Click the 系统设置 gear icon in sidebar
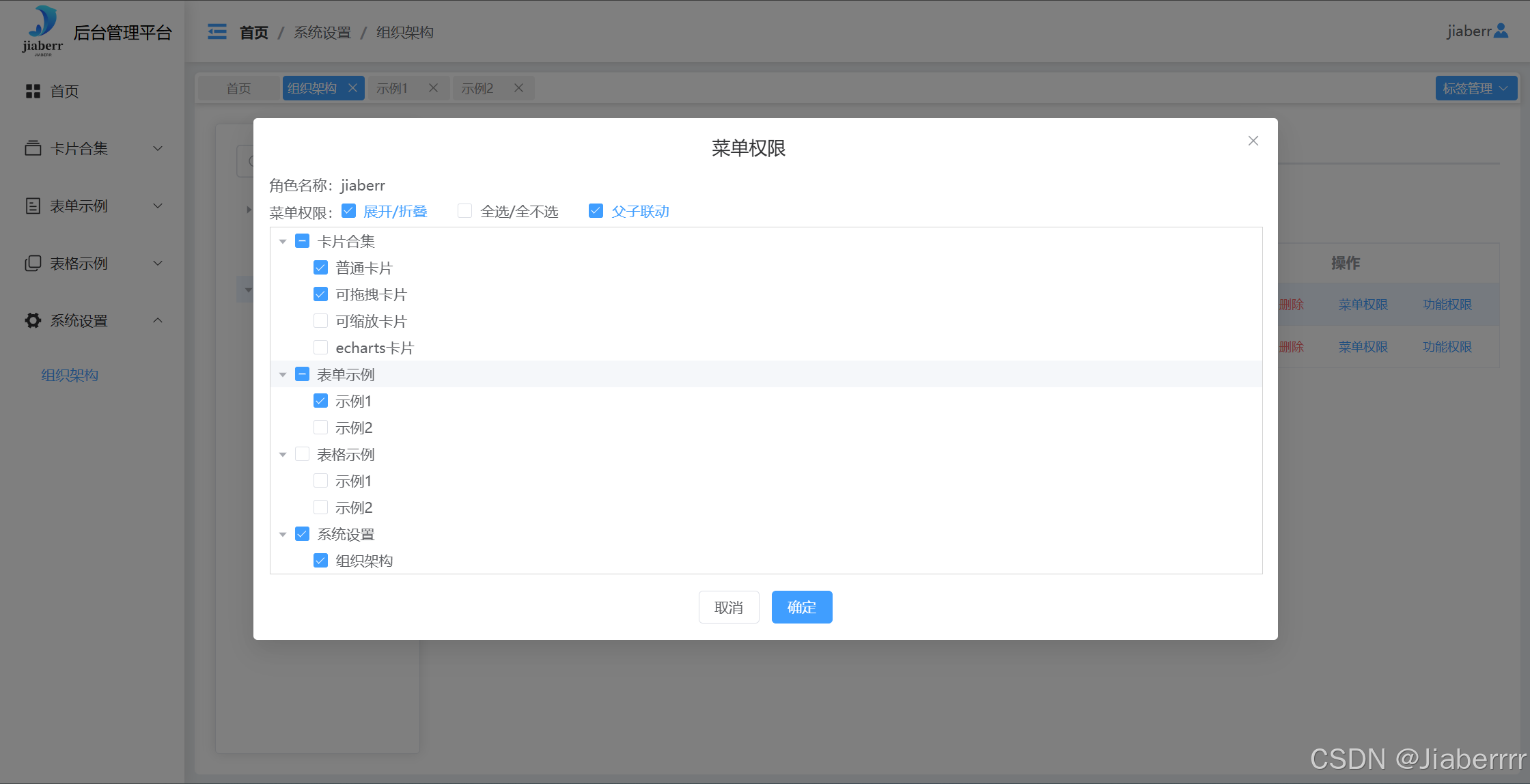The image size is (1530, 784). click(33, 320)
